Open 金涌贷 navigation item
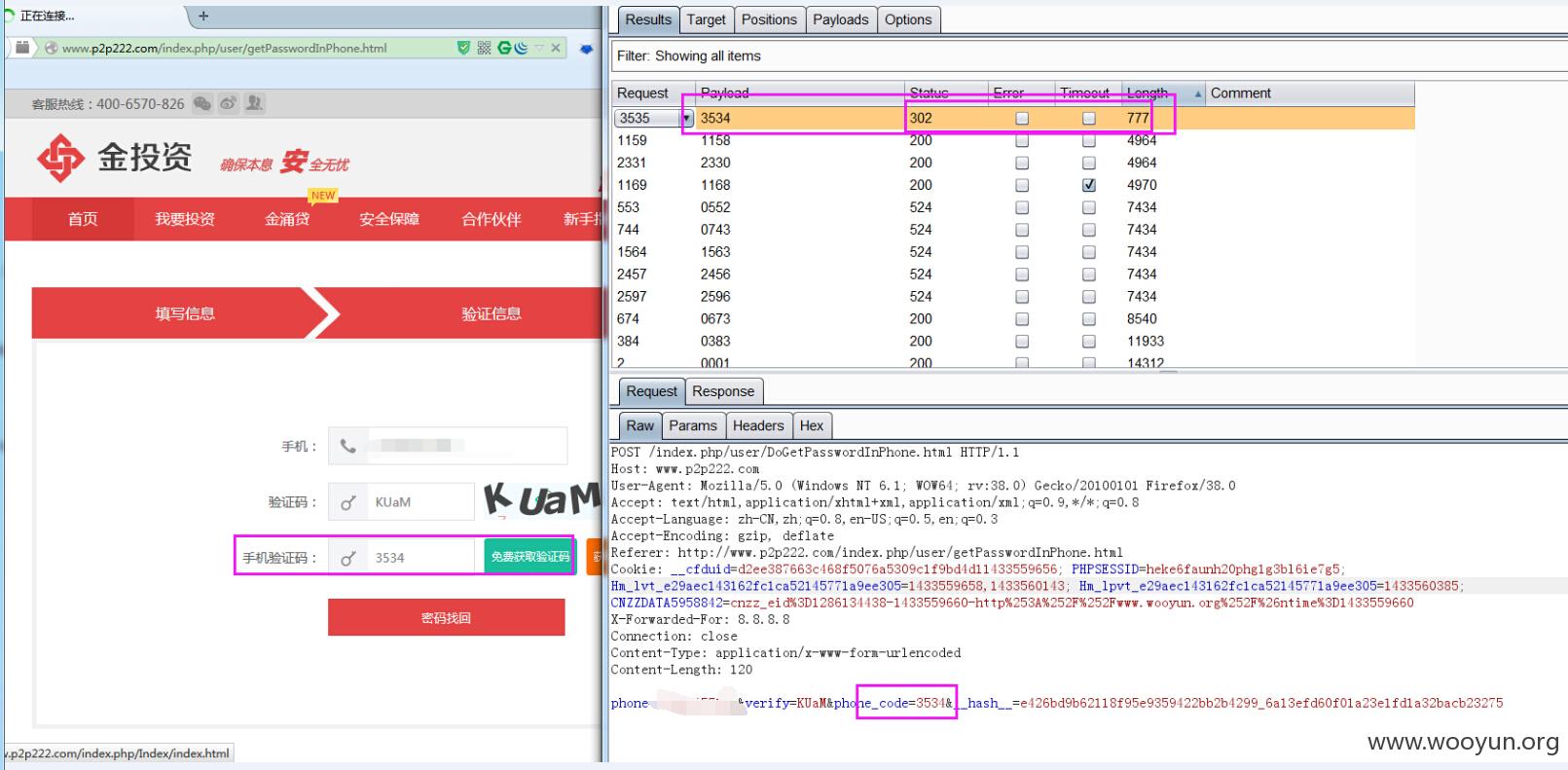The height and width of the screenshot is (770, 1568). coord(287,219)
